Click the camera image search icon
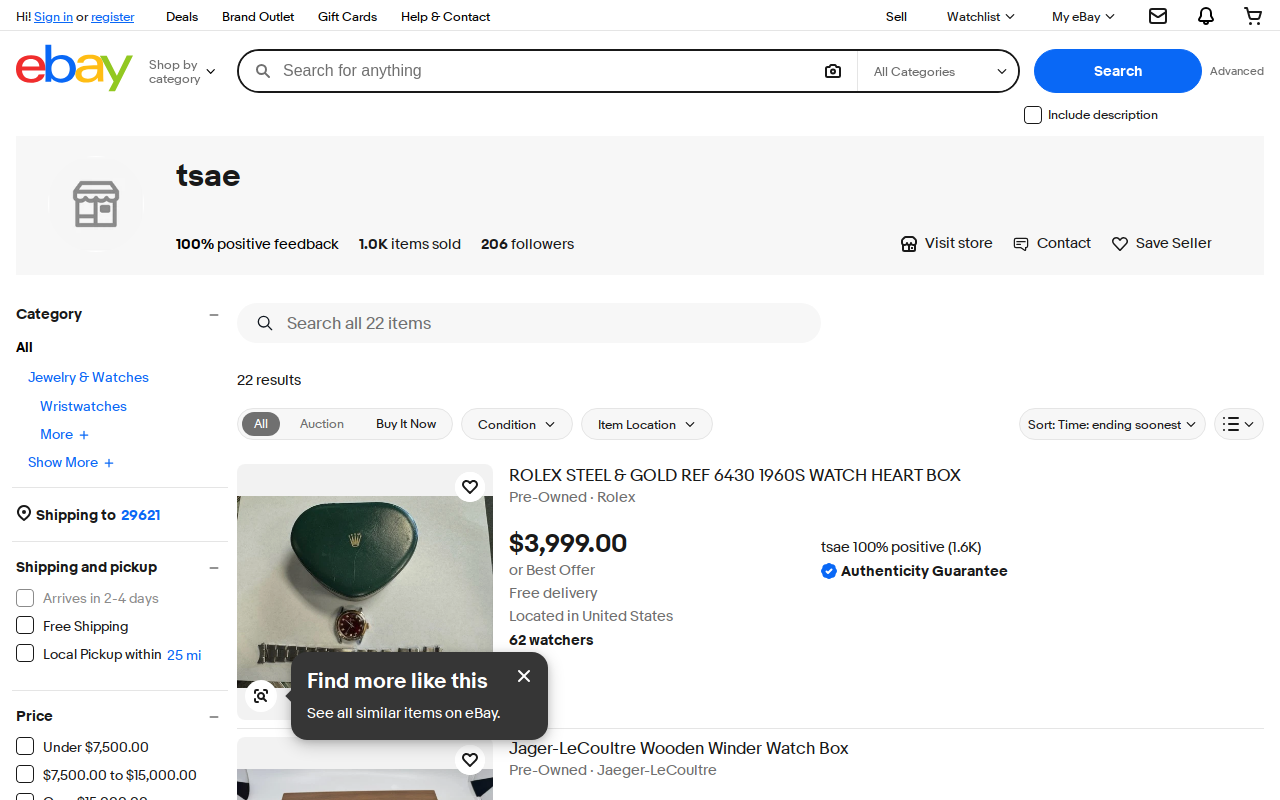1280x800 pixels. 833,71
